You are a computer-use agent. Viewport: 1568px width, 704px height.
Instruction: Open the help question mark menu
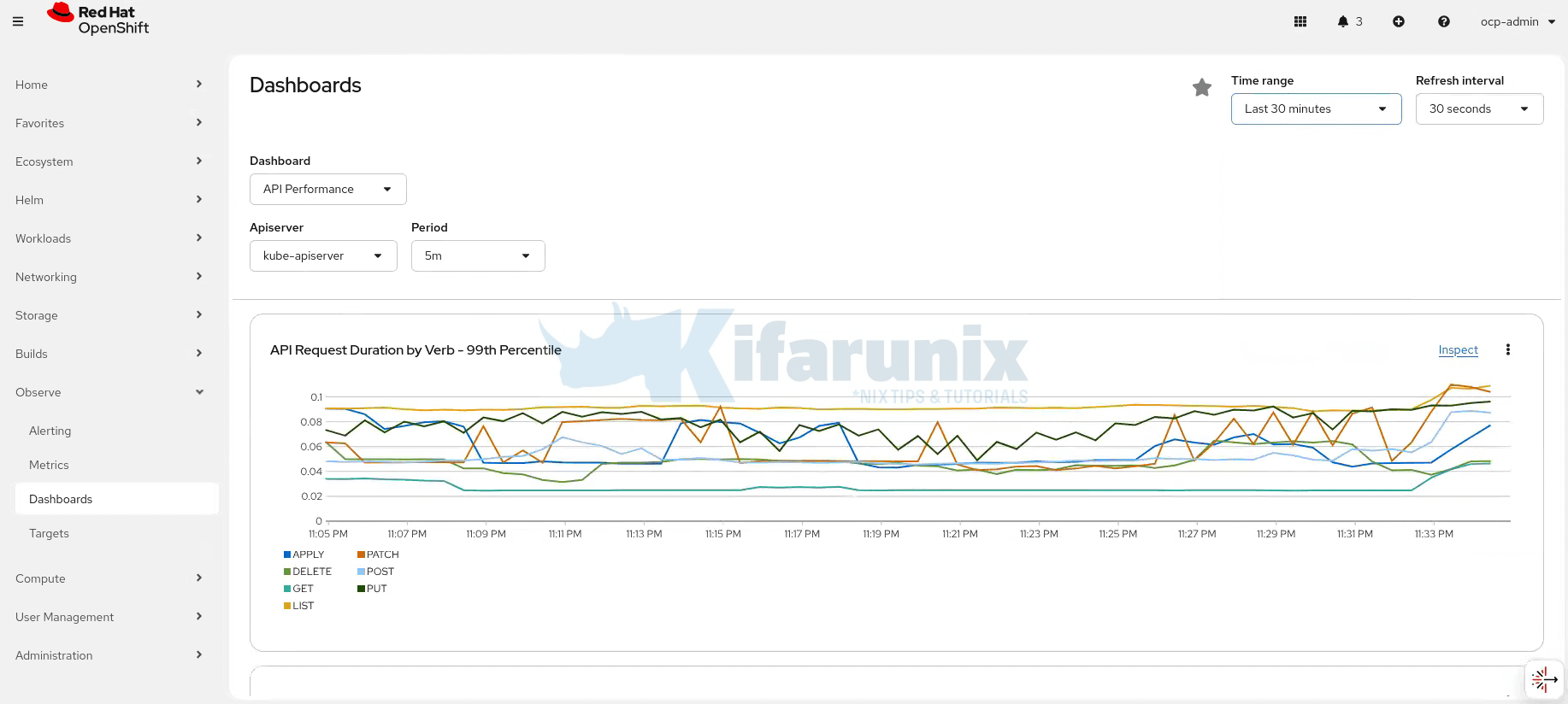tap(1444, 21)
